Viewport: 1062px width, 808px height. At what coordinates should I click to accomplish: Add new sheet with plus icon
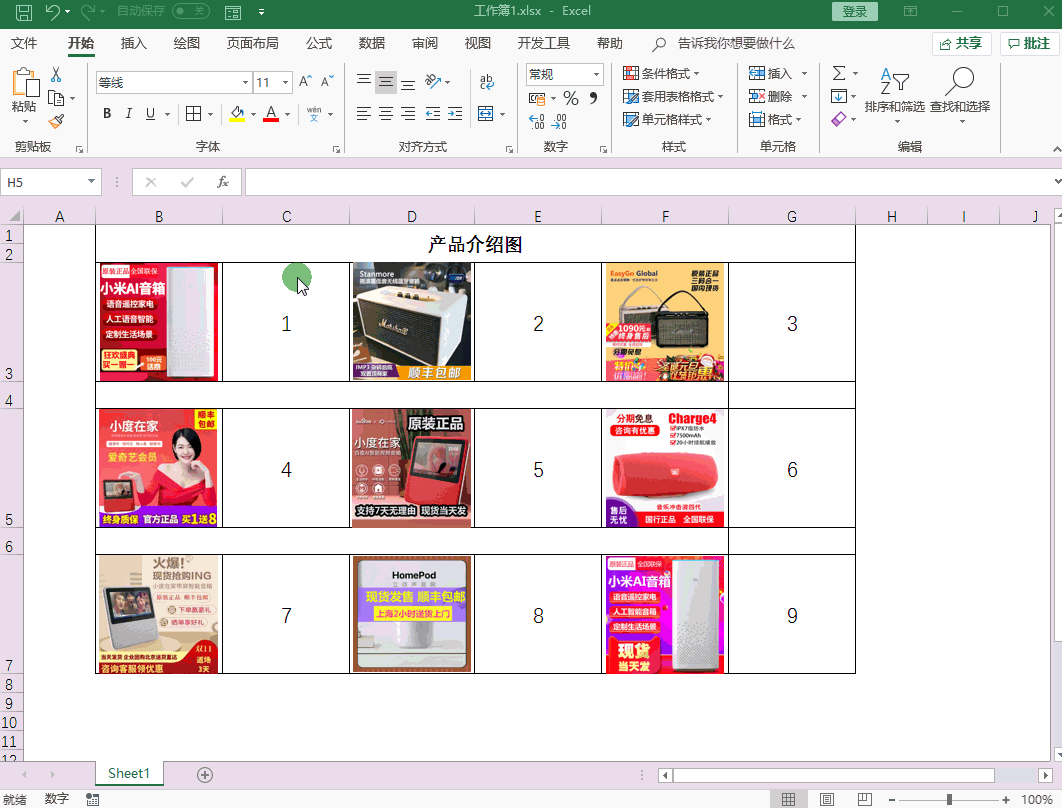pyautogui.click(x=205, y=774)
